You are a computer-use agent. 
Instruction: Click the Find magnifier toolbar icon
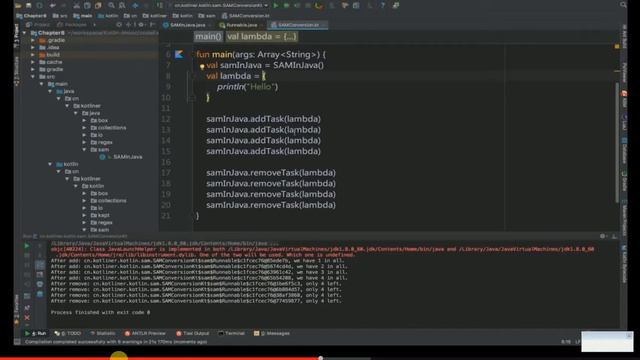[111, 5]
